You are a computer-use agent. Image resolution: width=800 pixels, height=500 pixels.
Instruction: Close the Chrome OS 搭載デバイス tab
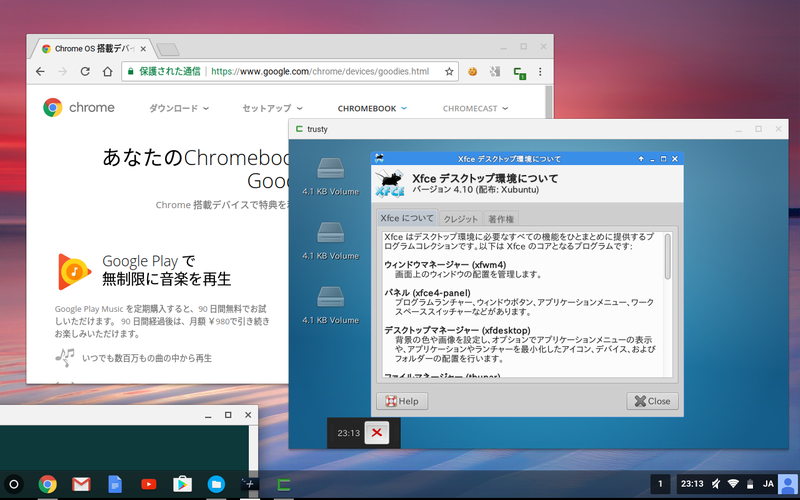point(143,49)
